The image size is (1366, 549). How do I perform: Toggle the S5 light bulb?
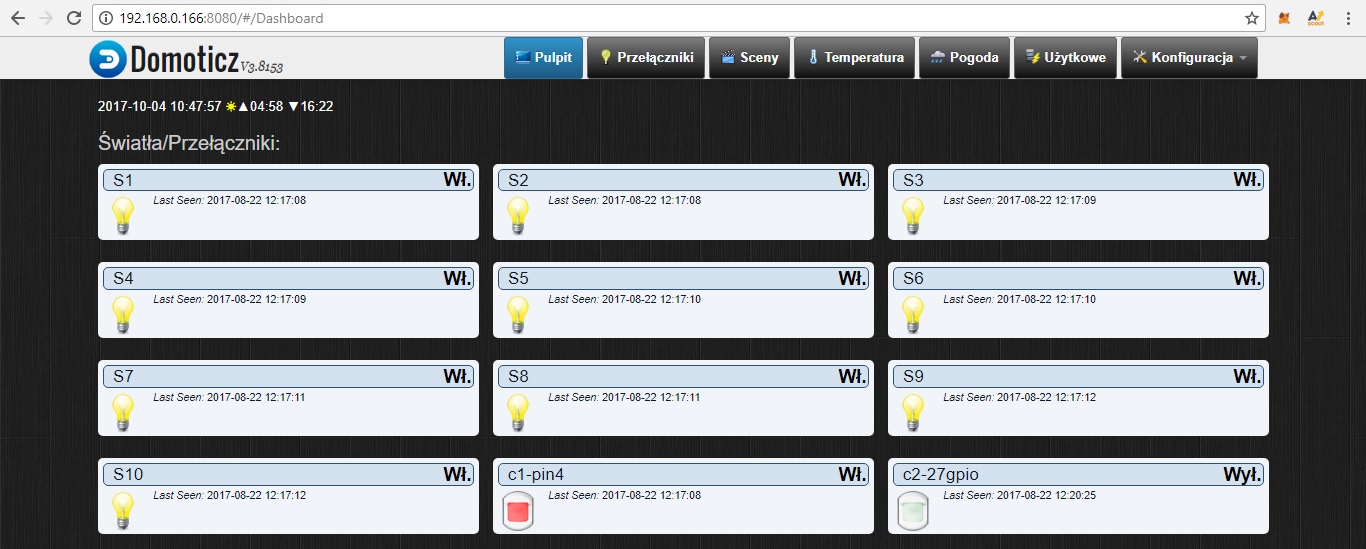[517, 314]
